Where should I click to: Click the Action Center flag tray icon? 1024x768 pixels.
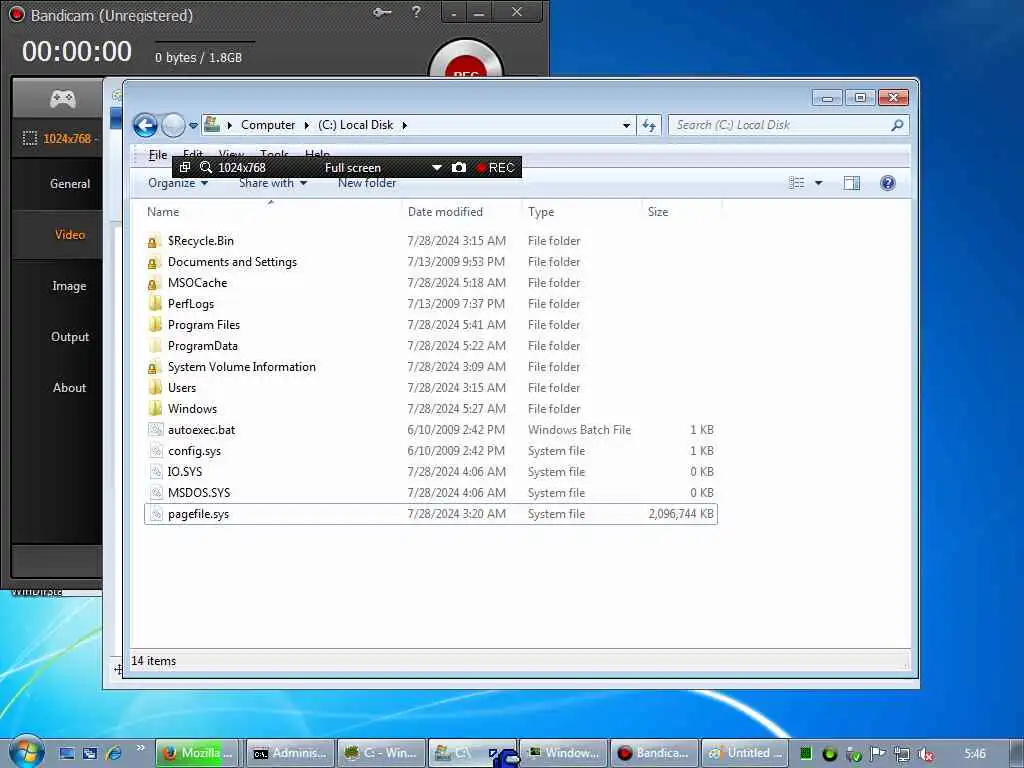878,754
